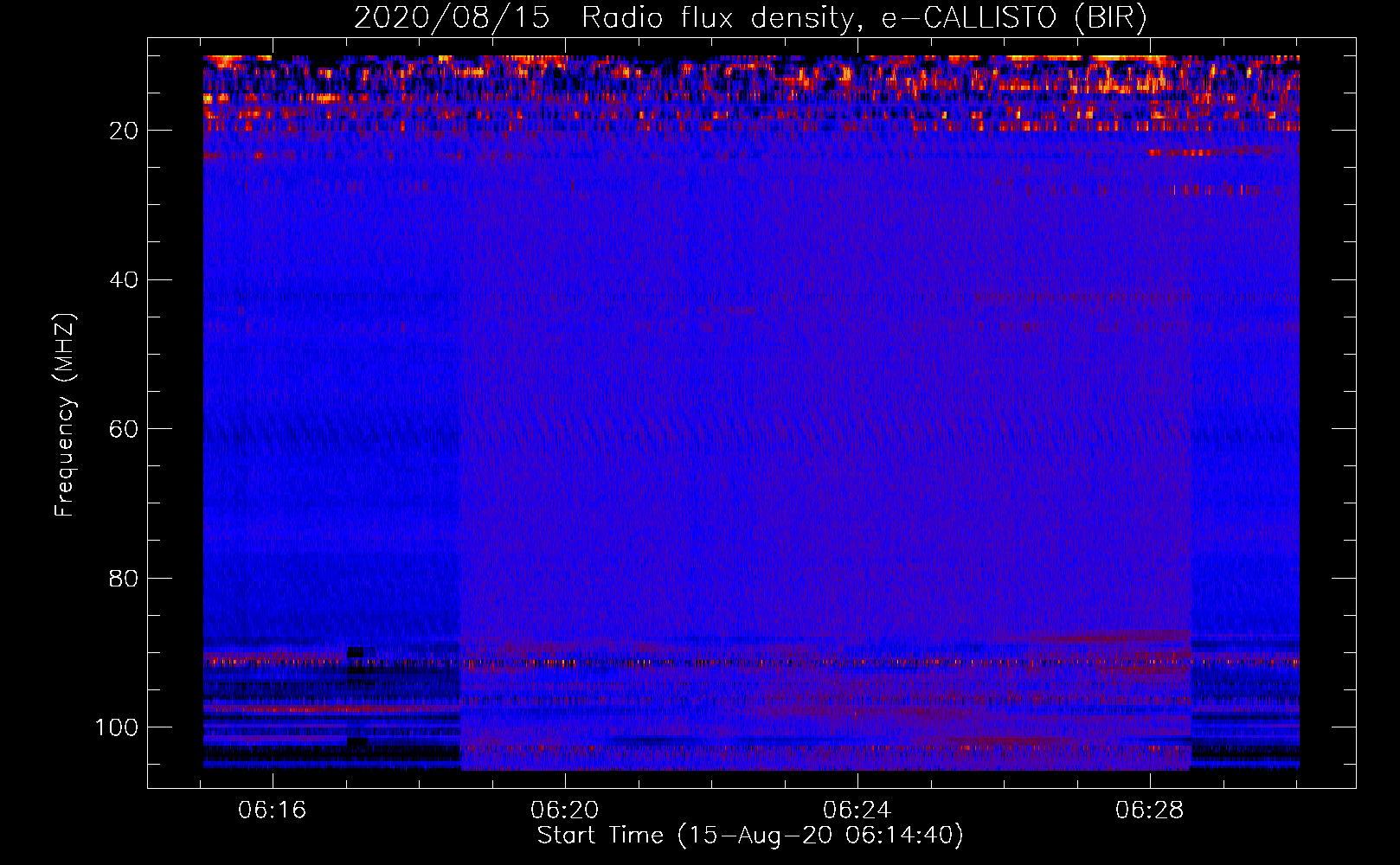Click the x-axis label 'Start Time (15-Aug-20 06:14:40)'
The width and height of the screenshot is (1400, 865).
750,836
